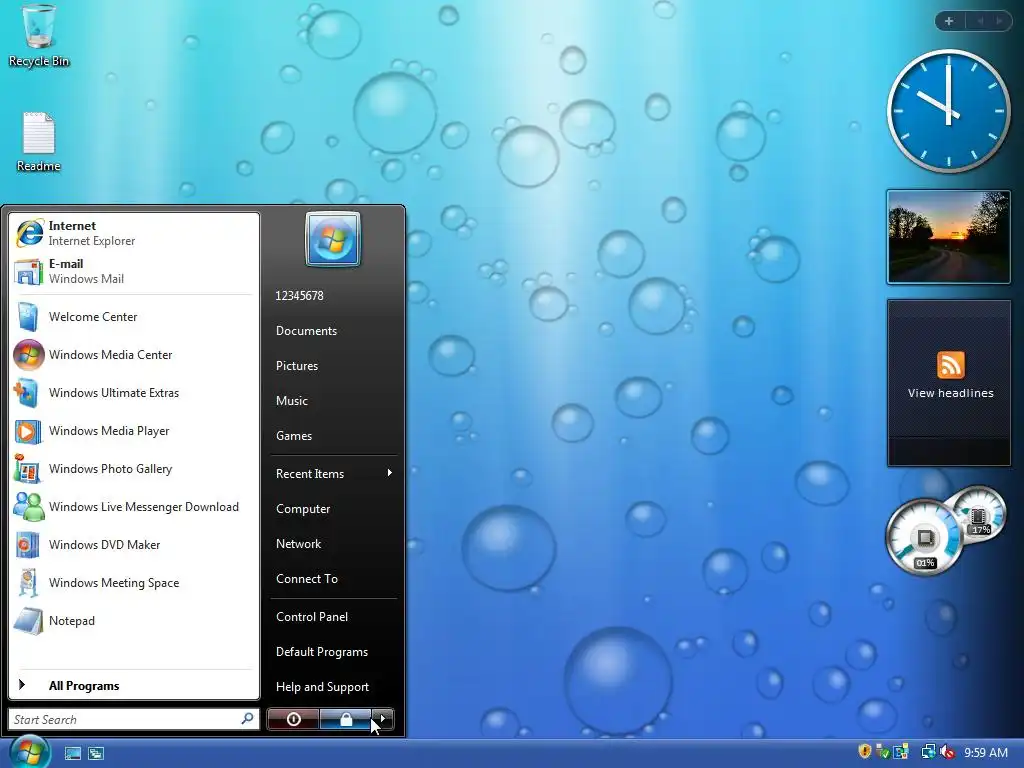Open Documents from Start menu
Image resolution: width=1024 pixels, height=768 pixels.
333,330
